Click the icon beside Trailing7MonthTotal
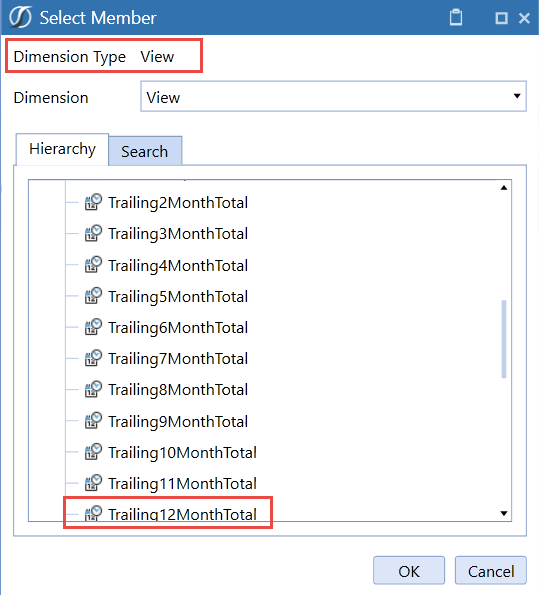539x595 pixels. click(93, 358)
